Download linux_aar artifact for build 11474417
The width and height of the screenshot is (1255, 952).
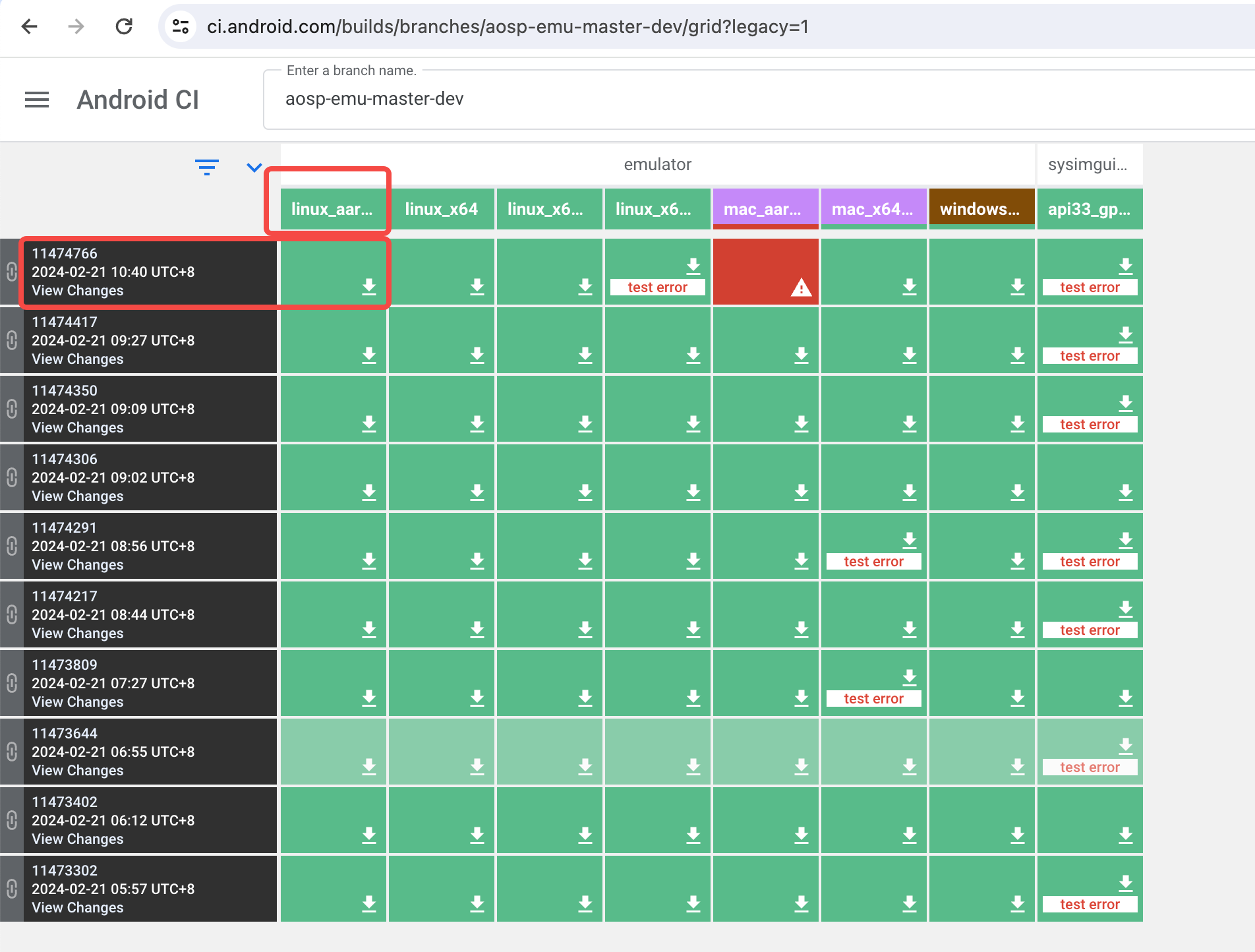coord(369,355)
